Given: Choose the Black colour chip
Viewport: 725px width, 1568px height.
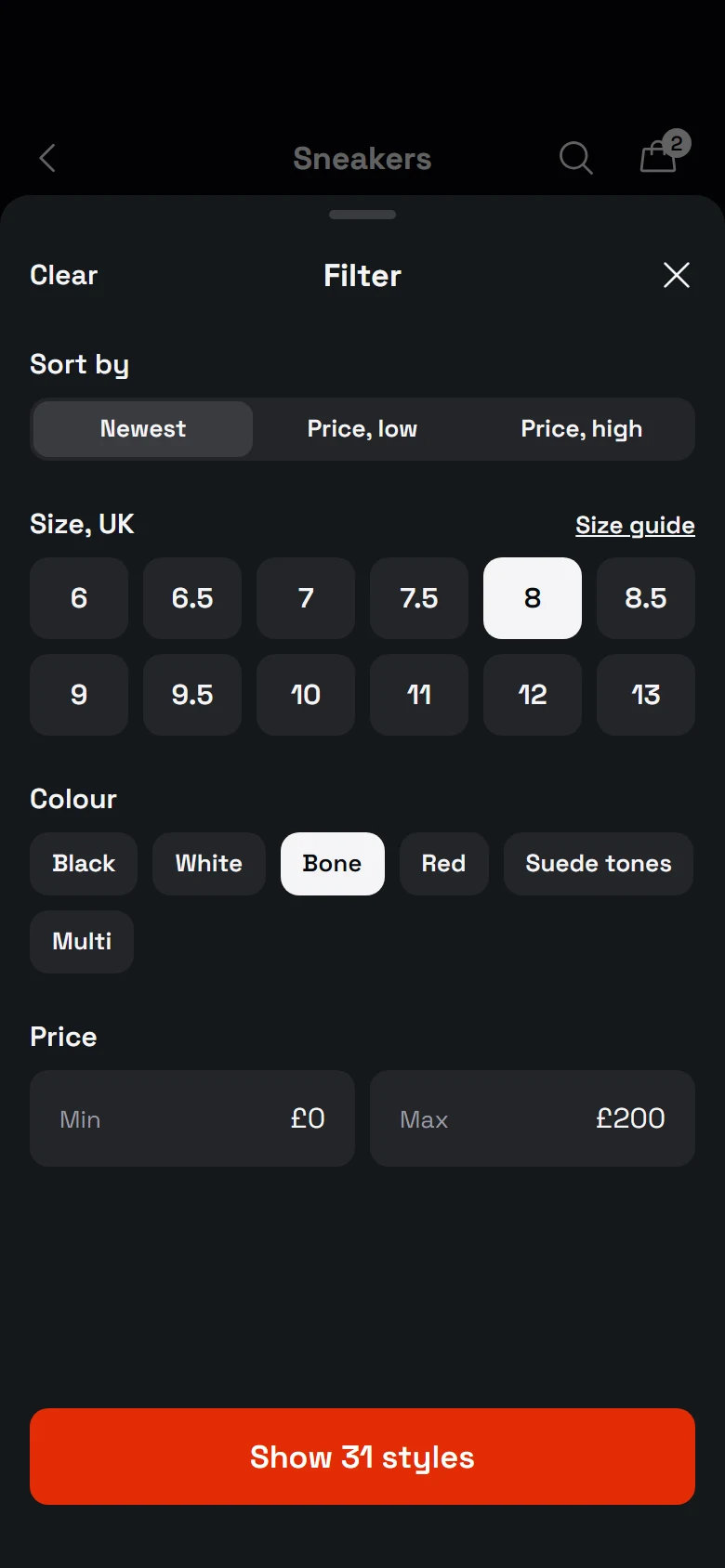Looking at the screenshot, I should (x=84, y=864).
